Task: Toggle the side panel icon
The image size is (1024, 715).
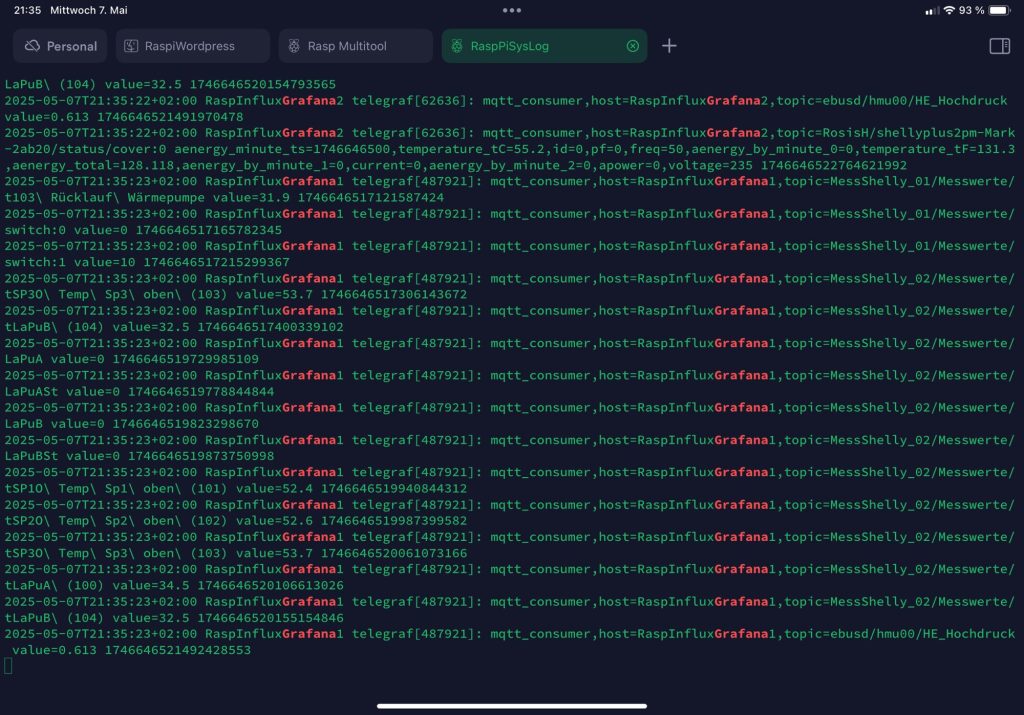Action: [999, 46]
